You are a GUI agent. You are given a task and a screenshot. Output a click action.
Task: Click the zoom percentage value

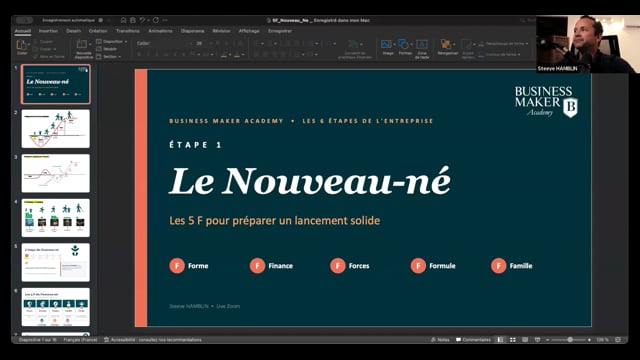[x=602, y=340]
